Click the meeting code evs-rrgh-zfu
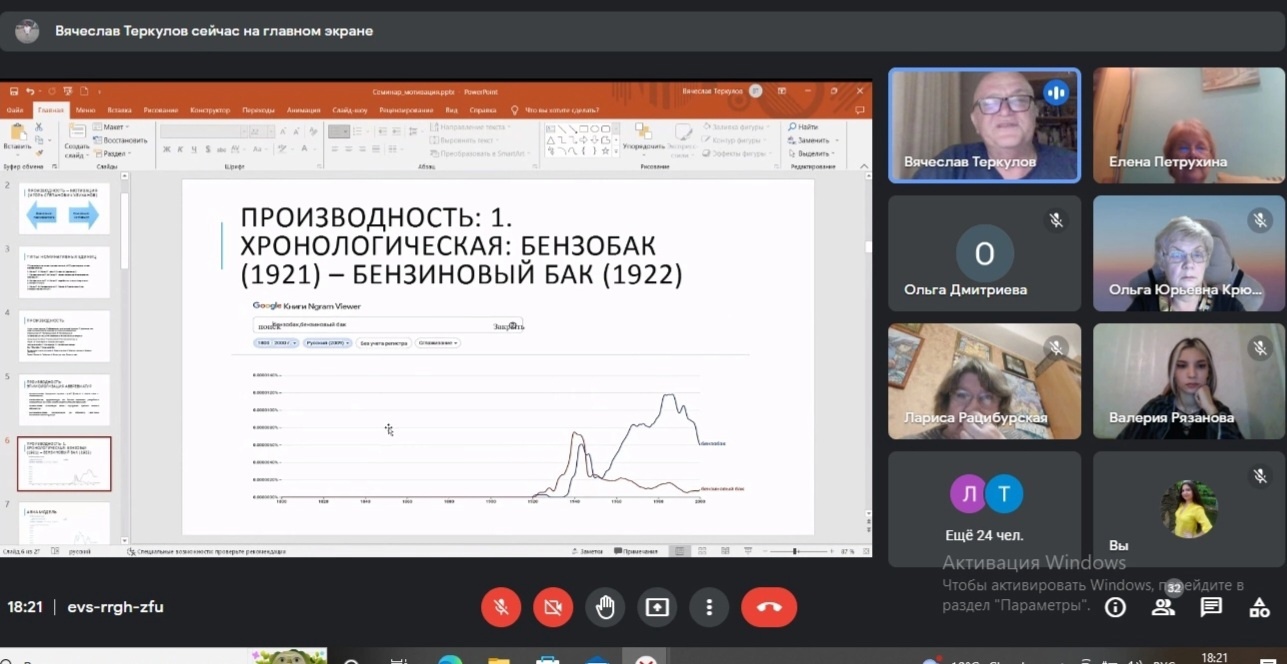This screenshot has height=664, width=1287. pos(115,607)
